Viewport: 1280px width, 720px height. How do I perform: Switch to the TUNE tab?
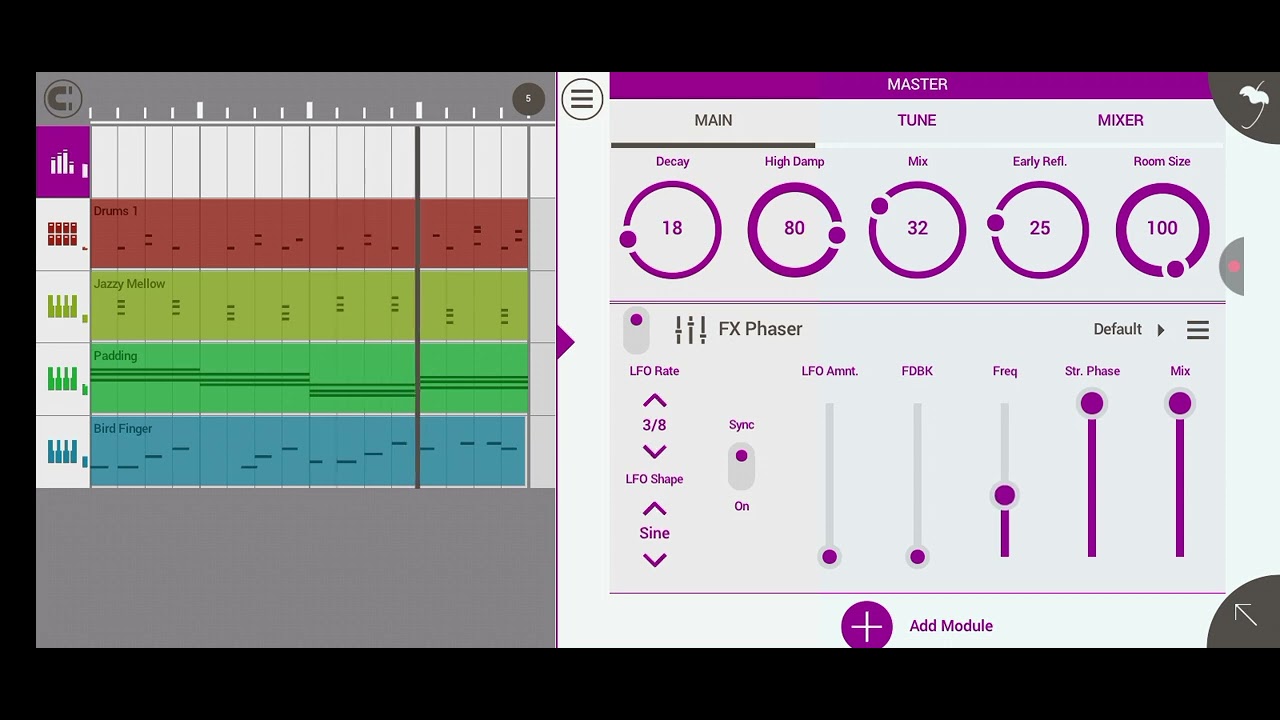pos(917,120)
